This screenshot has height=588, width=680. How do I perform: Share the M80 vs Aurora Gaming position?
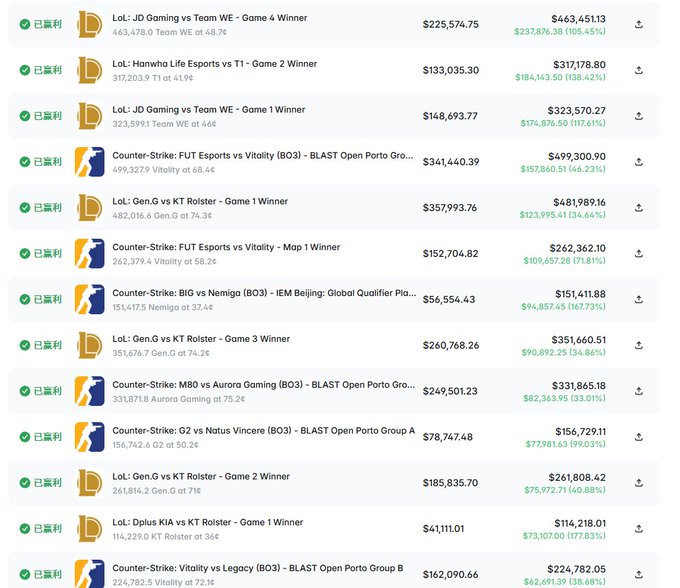click(638, 391)
